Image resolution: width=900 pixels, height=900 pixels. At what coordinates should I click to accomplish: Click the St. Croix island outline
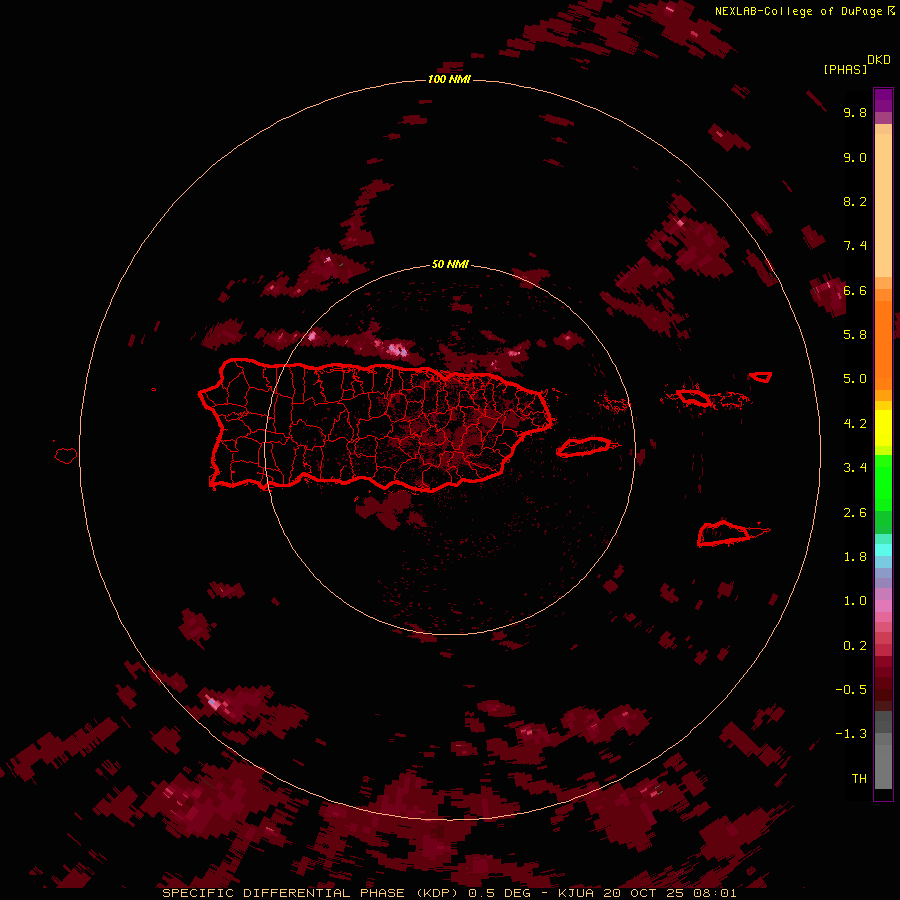tap(723, 533)
